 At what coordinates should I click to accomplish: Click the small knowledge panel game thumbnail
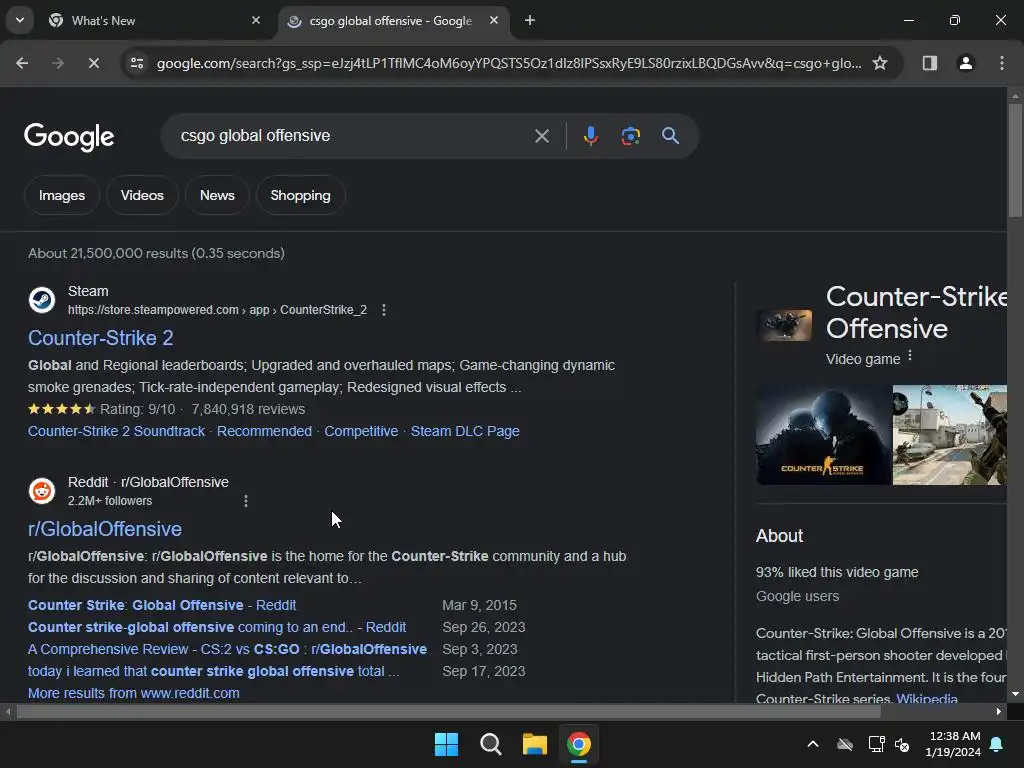(x=784, y=325)
